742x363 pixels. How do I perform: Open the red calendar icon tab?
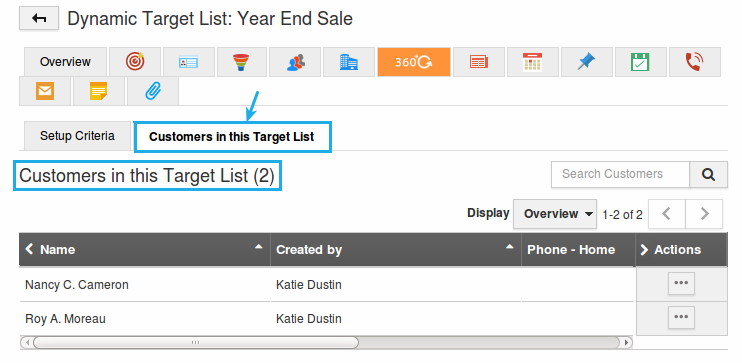click(x=533, y=62)
